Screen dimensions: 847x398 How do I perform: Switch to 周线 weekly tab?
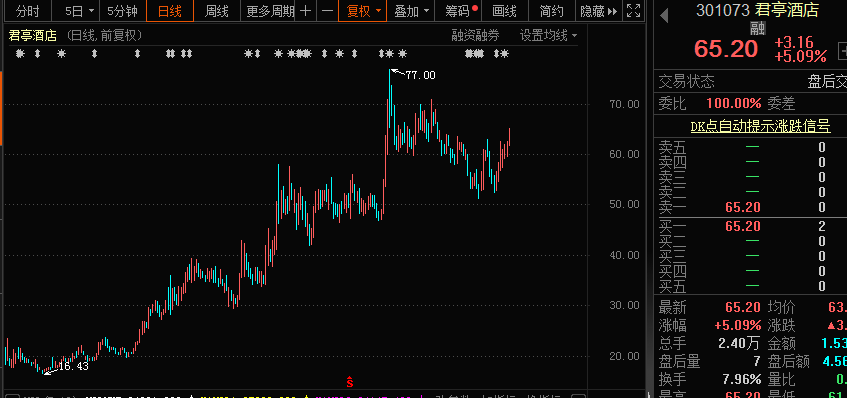point(217,11)
